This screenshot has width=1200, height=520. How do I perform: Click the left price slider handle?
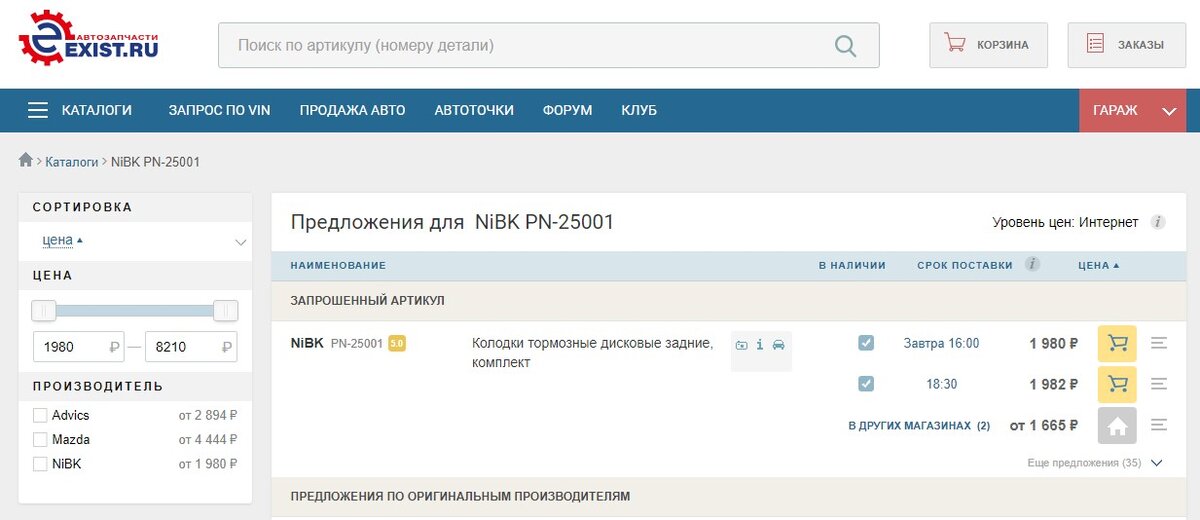pyautogui.click(x=44, y=310)
